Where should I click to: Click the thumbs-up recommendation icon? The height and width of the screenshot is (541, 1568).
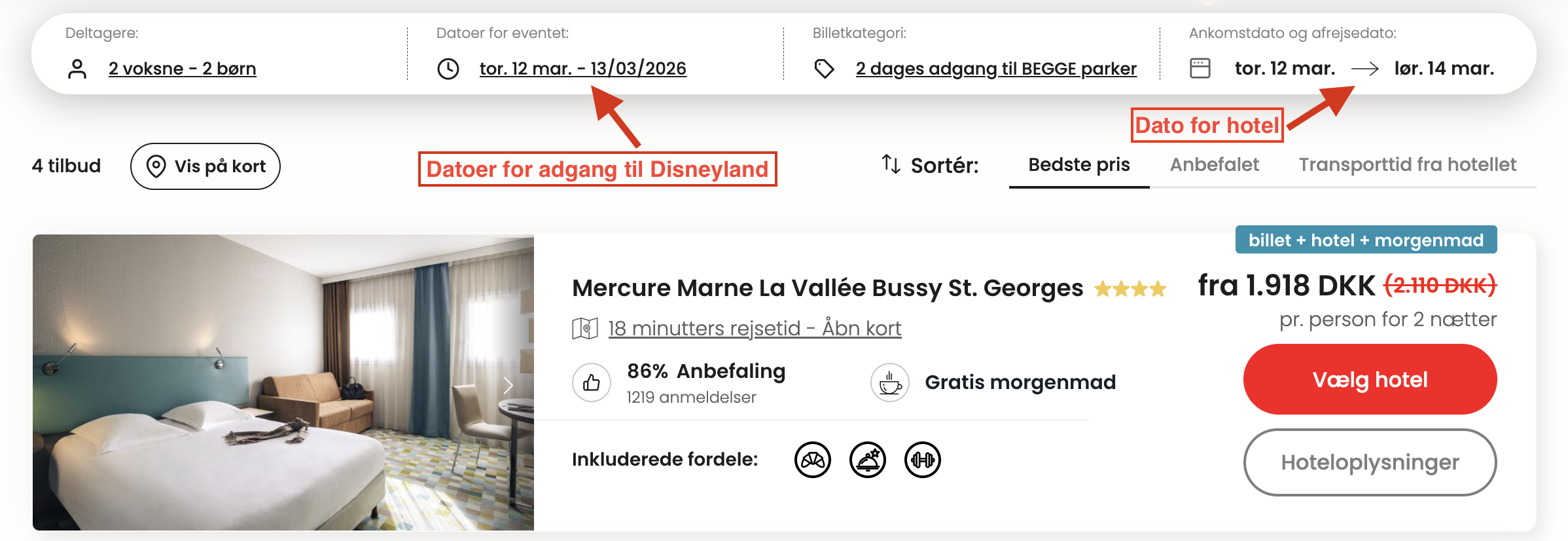(592, 382)
